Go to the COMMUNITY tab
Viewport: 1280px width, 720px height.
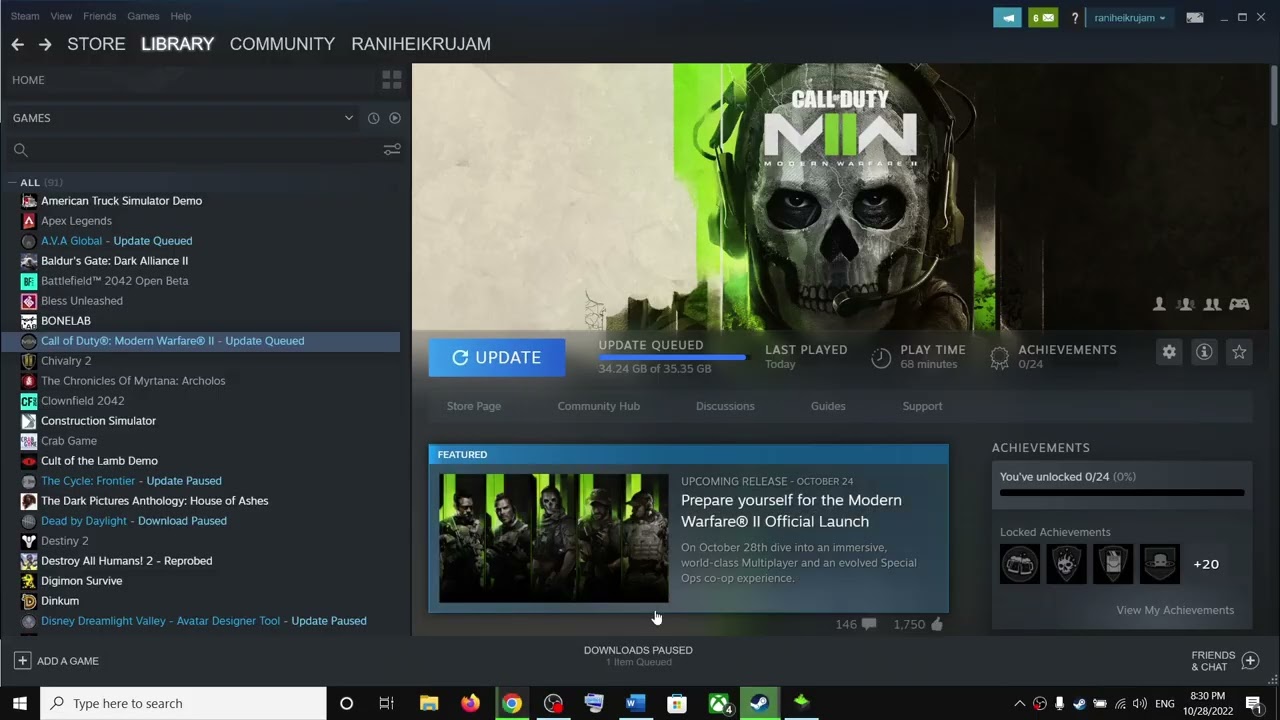pyautogui.click(x=282, y=44)
